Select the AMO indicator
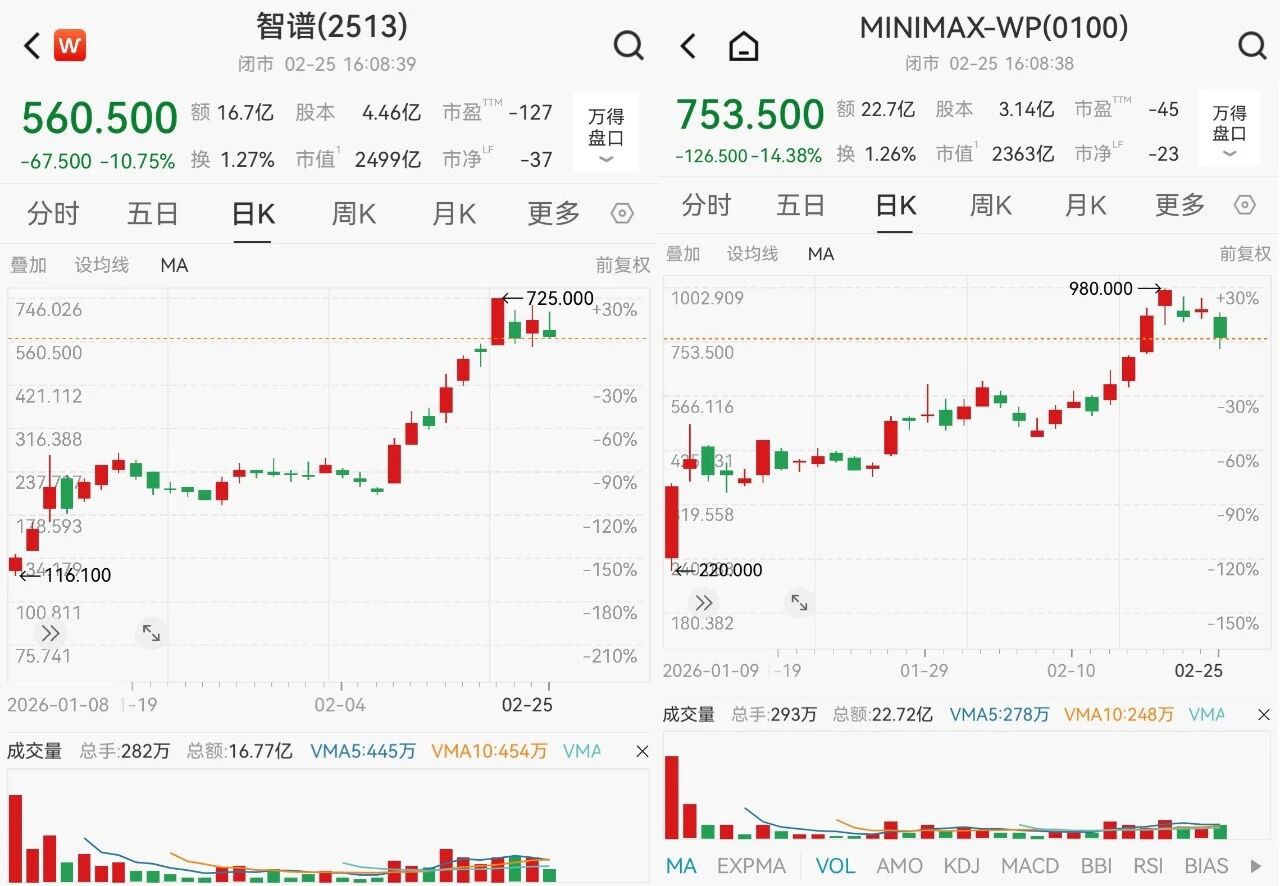Viewport: 1280px width, 886px height. [899, 866]
